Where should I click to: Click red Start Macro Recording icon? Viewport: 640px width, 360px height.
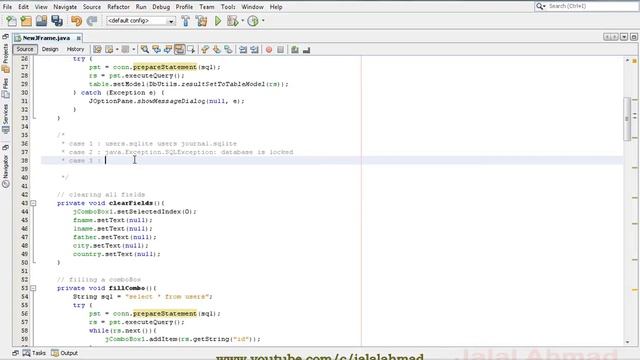coord(269,49)
